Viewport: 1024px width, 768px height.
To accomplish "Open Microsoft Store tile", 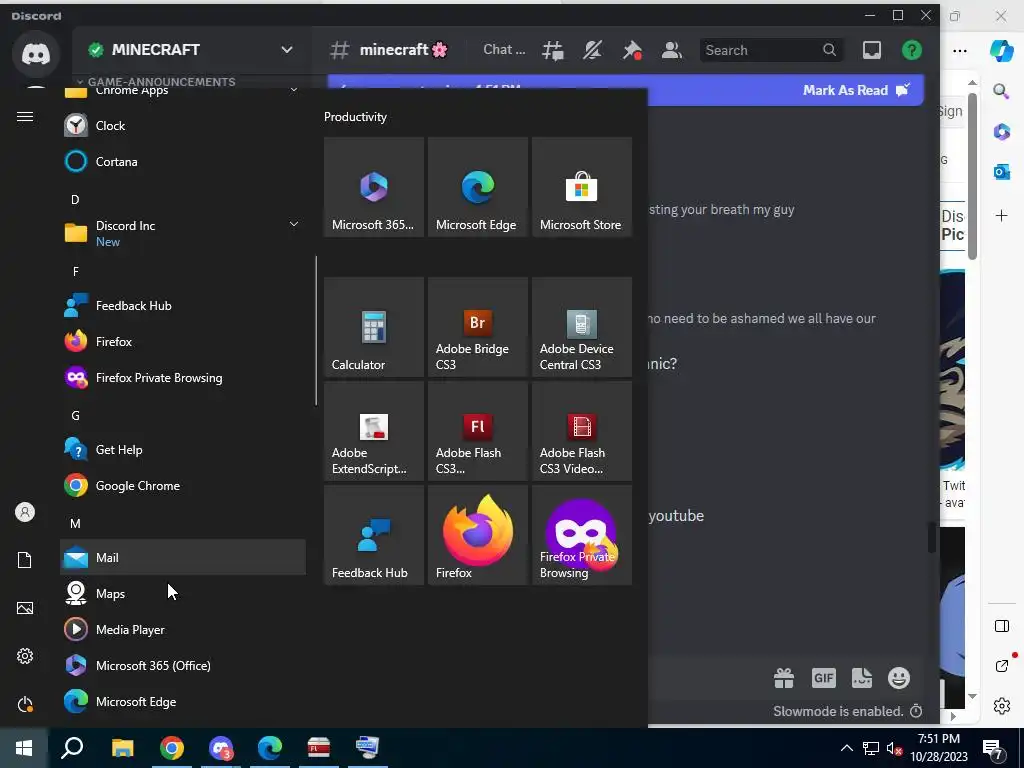I will [582, 187].
